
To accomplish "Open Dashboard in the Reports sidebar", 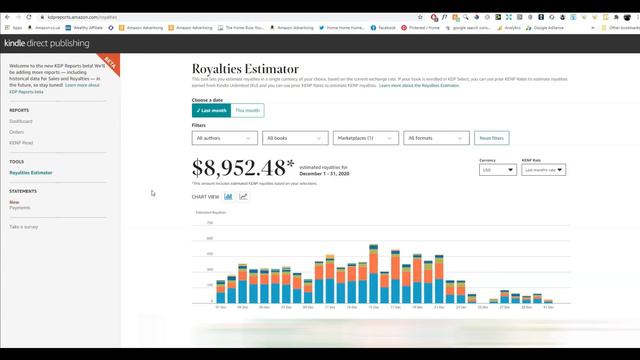I will (x=21, y=121).
